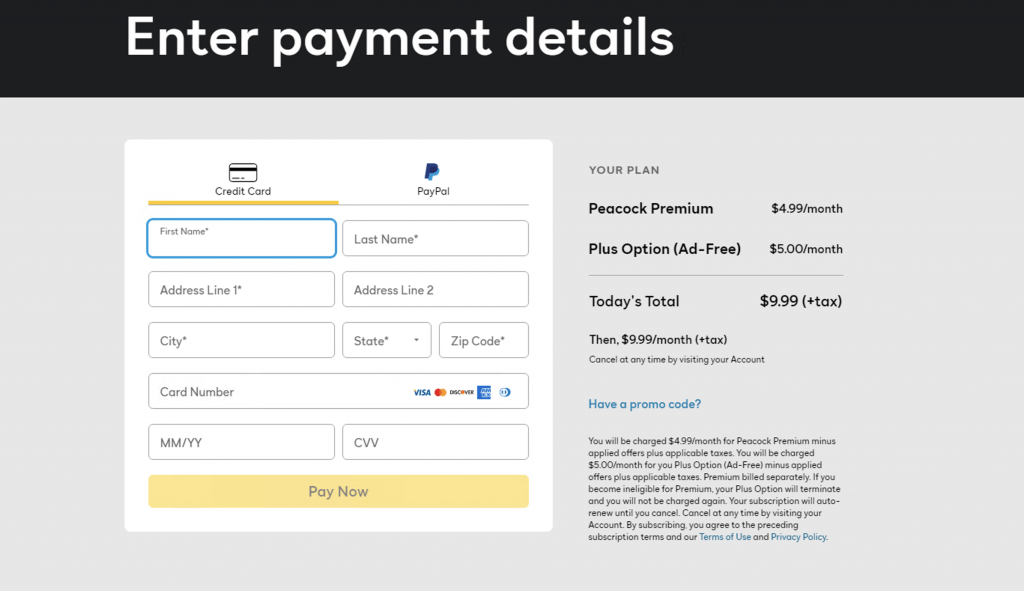
Task: Switch to the PayPal tab
Action: pos(433,181)
